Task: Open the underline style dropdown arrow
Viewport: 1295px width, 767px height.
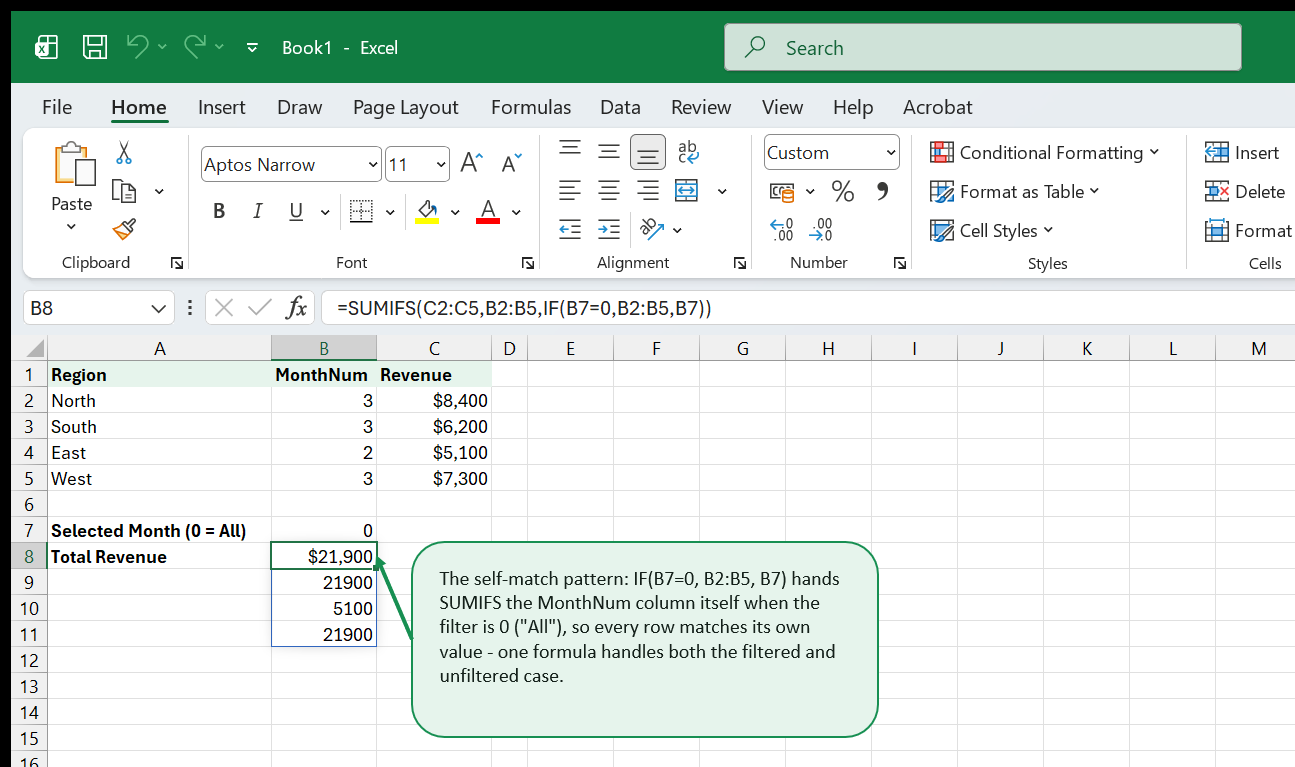Action: (325, 212)
